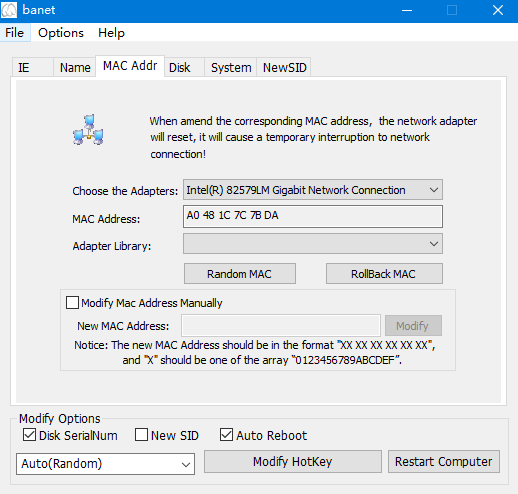Expand the Choose the Adapters dropdown

(313, 190)
